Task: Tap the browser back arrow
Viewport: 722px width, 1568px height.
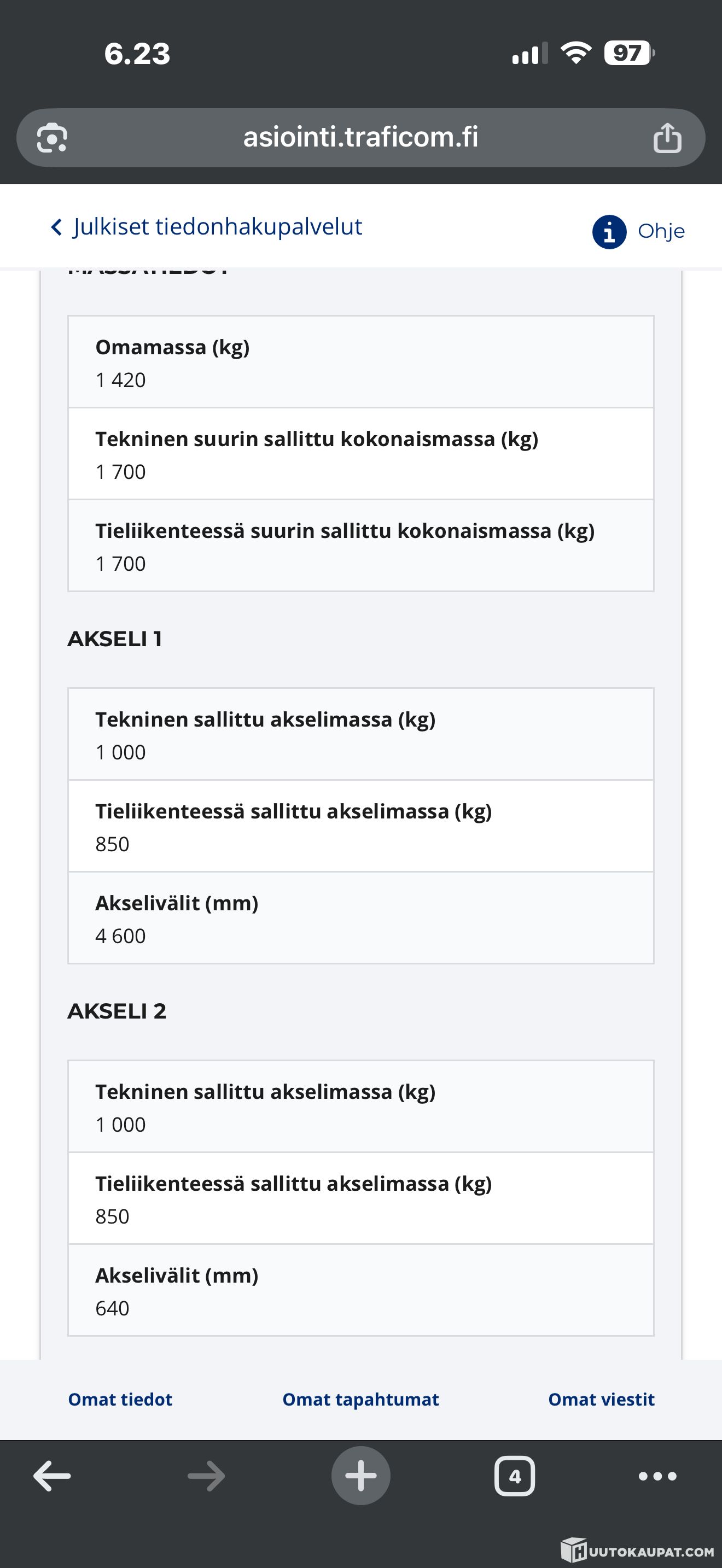Action: 52,1476
